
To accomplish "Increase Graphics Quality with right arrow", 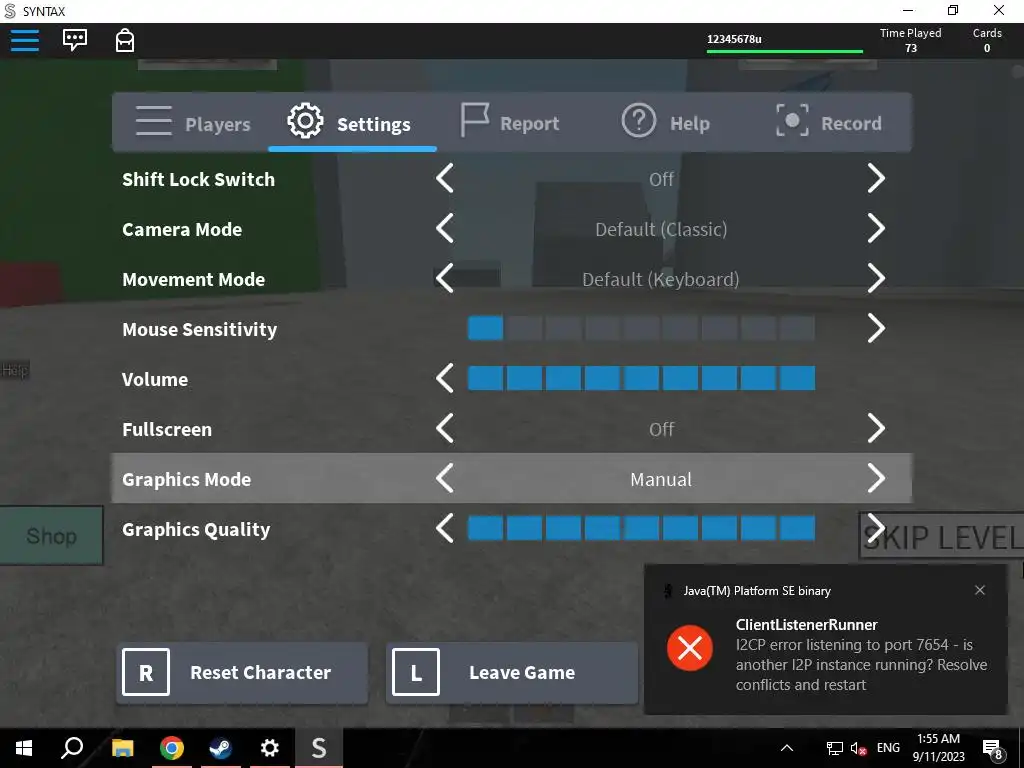I will click(x=876, y=528).
